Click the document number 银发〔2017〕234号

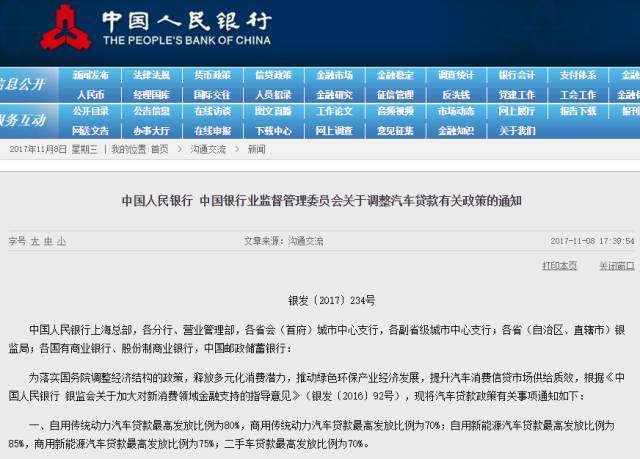[331, 301]
